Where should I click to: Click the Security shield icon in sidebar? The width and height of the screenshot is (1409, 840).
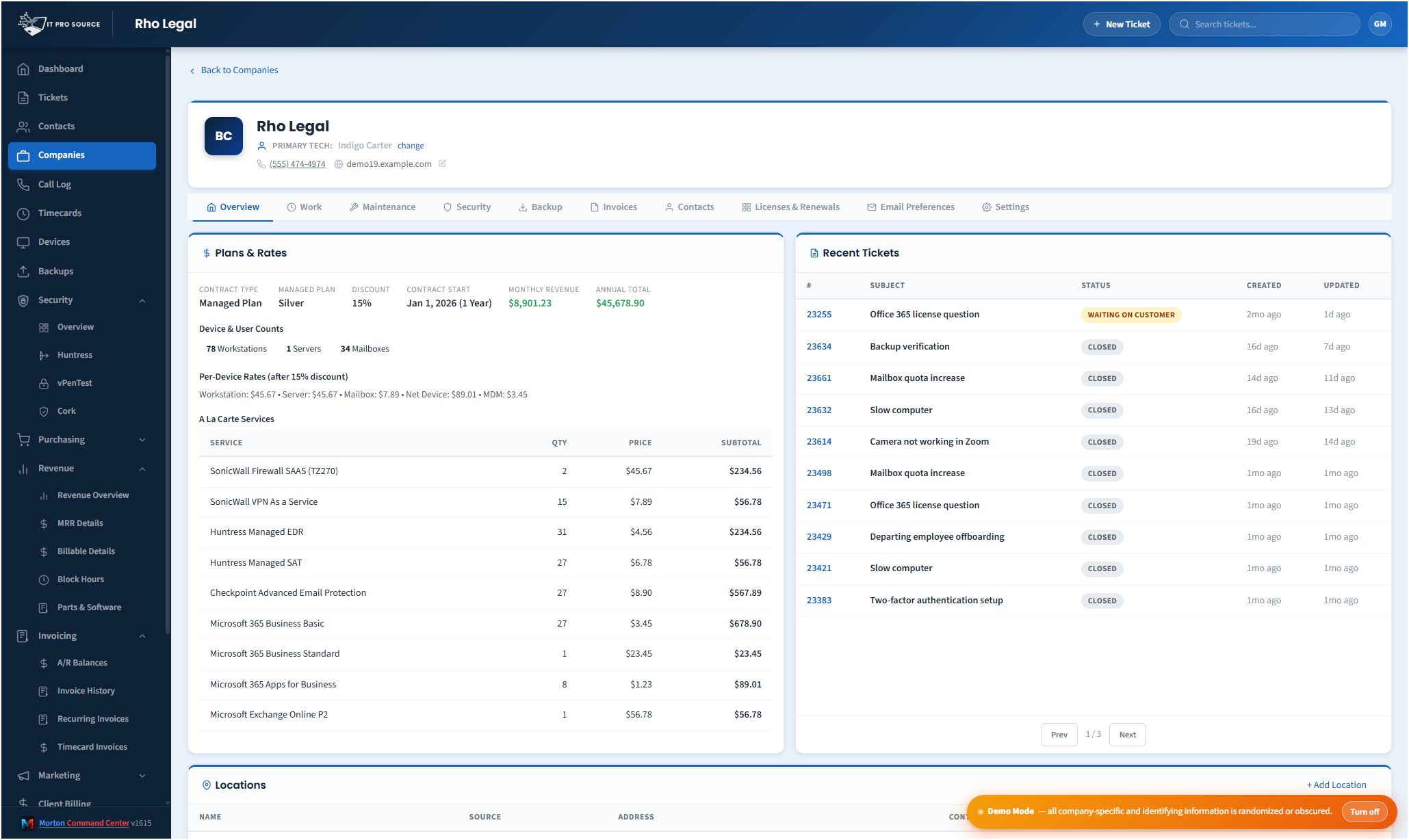coord(23,300)
